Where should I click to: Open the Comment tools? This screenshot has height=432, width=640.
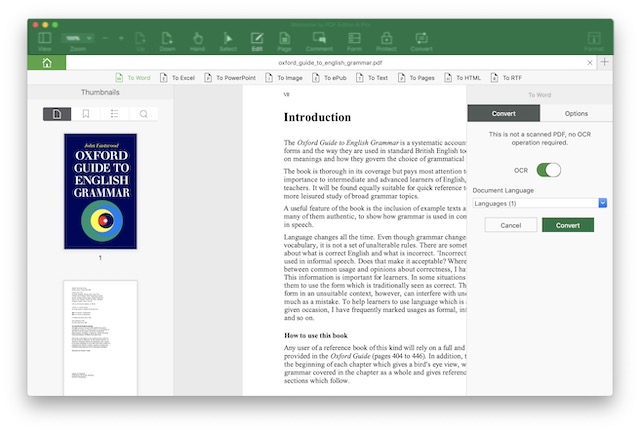[319, 41]
